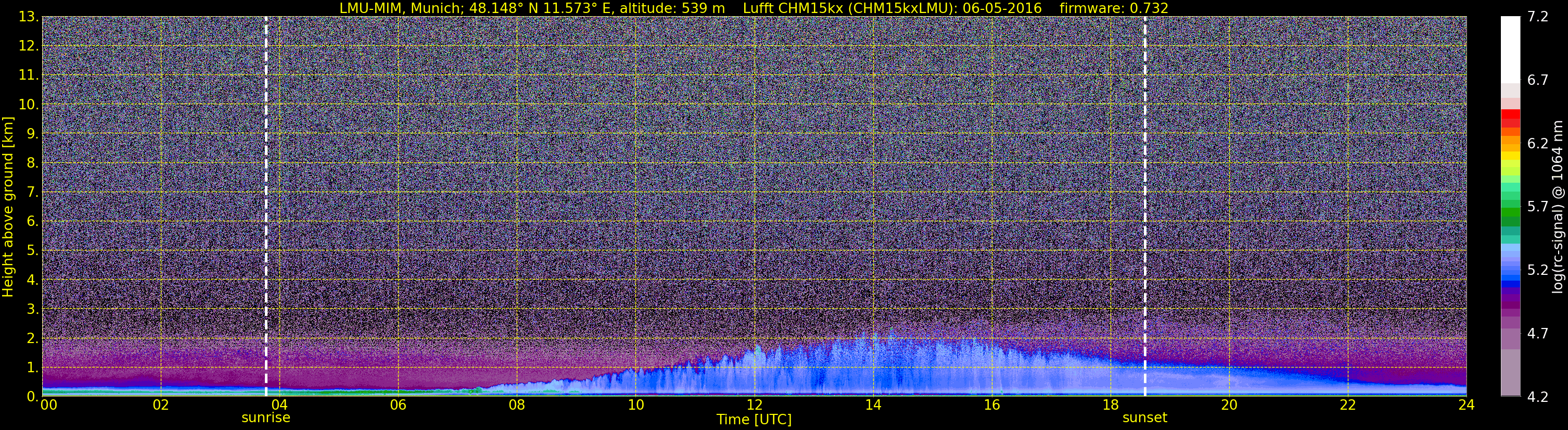
Task: Click the 'Height above ground [km]' label
Action: 8,207
